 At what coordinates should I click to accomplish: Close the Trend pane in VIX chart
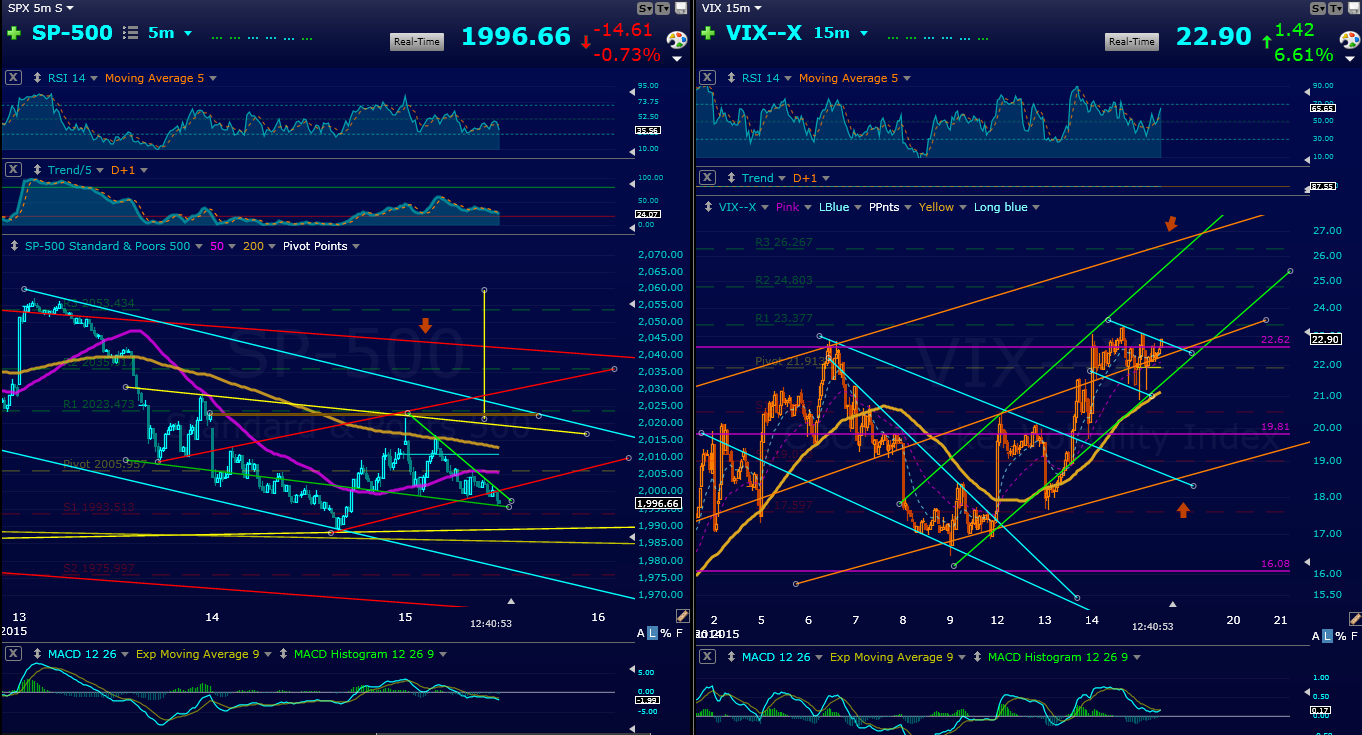708,178
